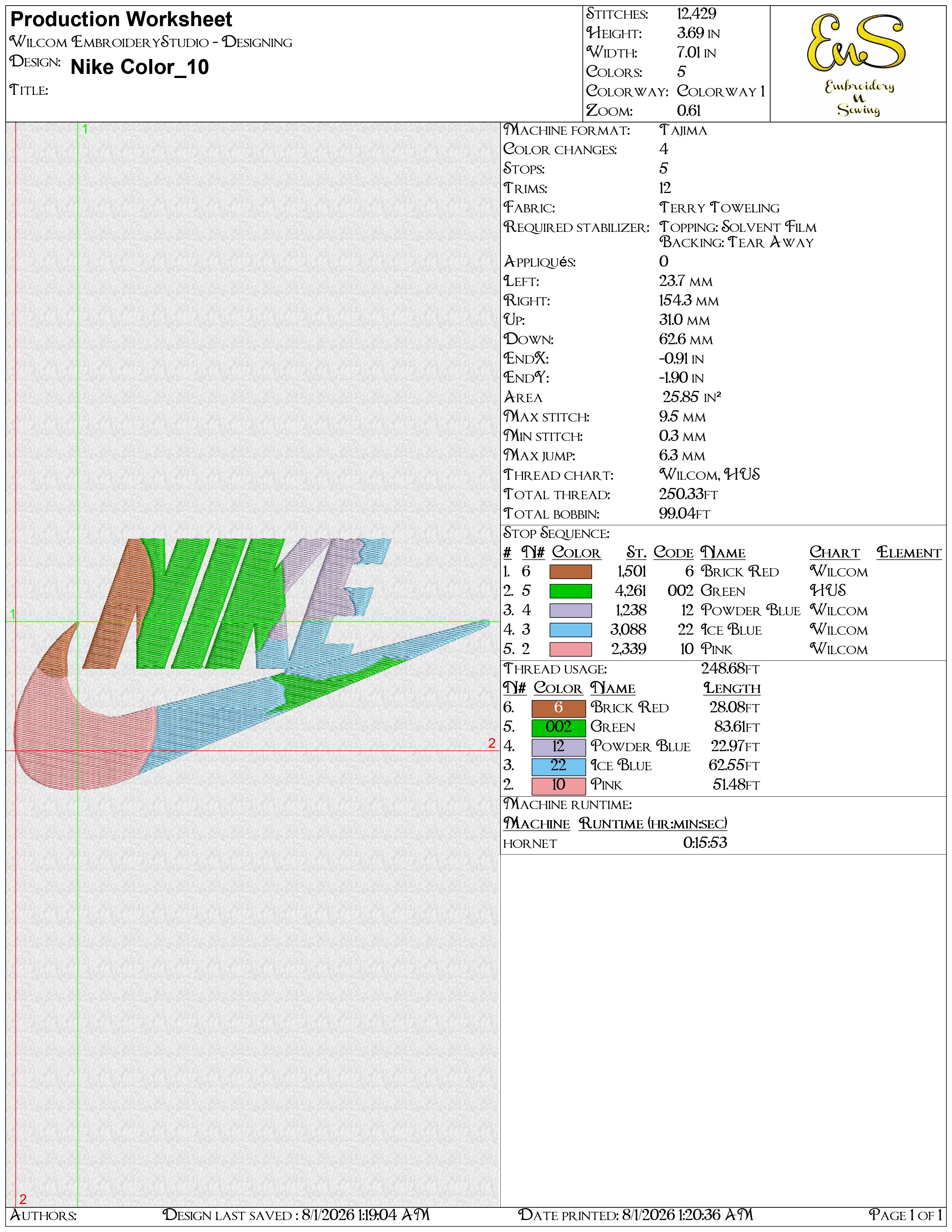952x1232 pixels.
Task: Click Powder Blue thread length "22.97ft"
Action: (735, 746)
